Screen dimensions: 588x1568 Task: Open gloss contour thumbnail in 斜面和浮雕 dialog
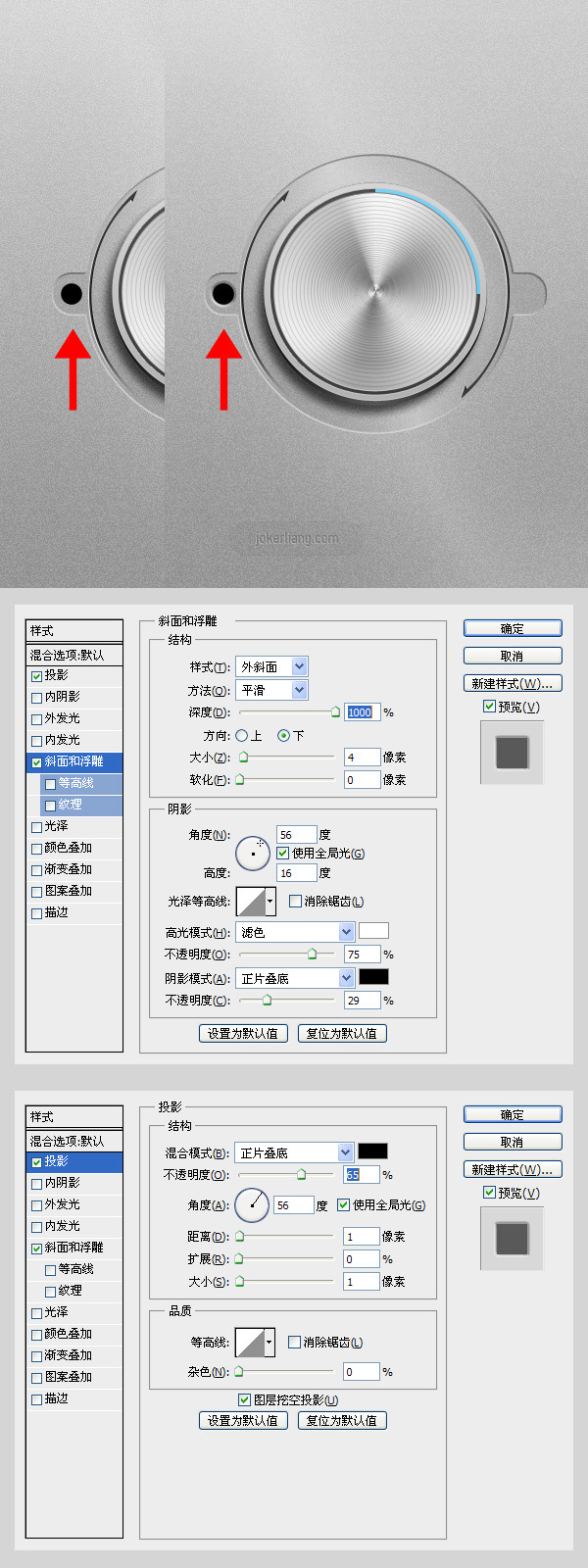[x=251, y=901]
